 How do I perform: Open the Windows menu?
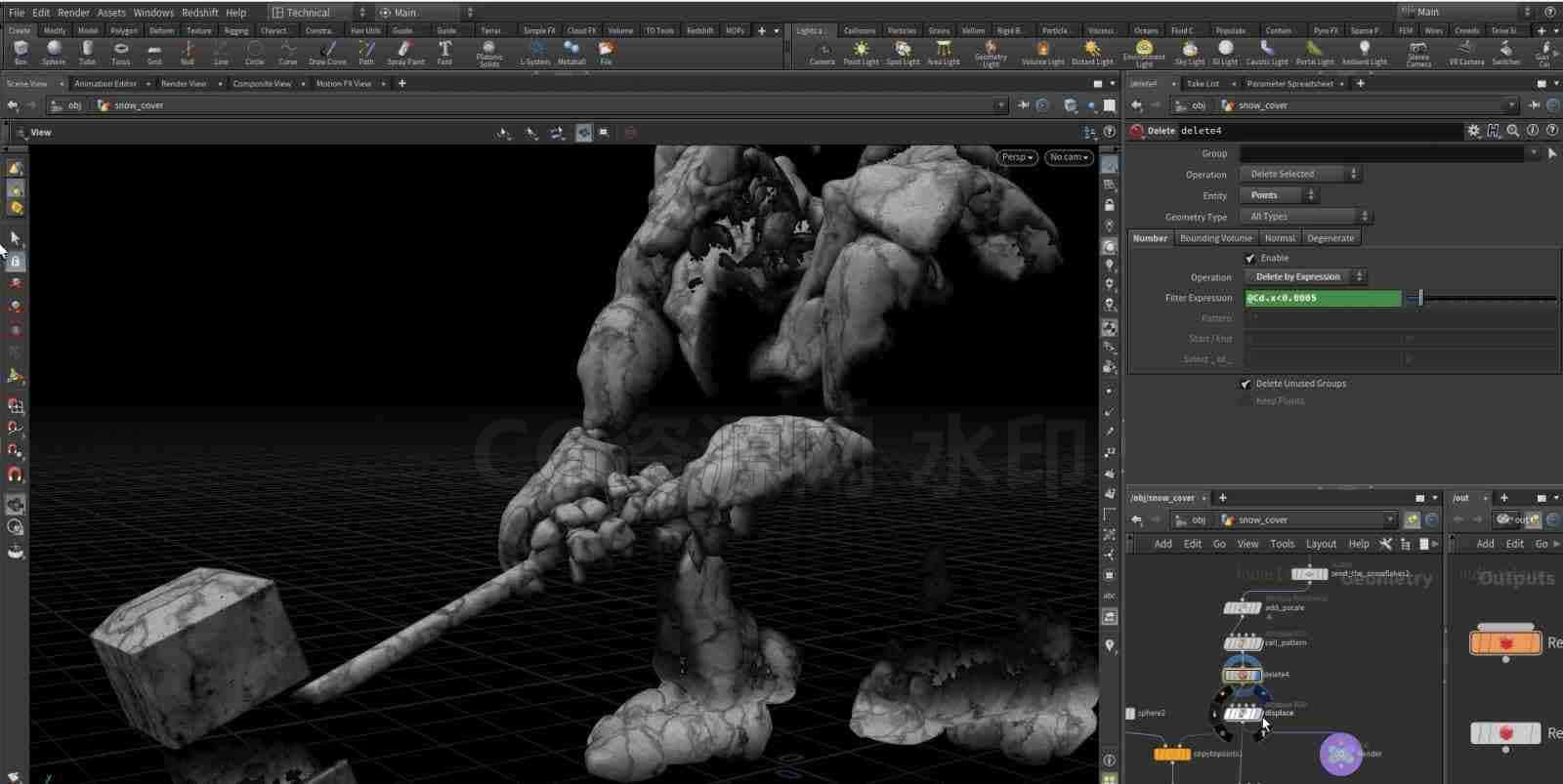153,13
